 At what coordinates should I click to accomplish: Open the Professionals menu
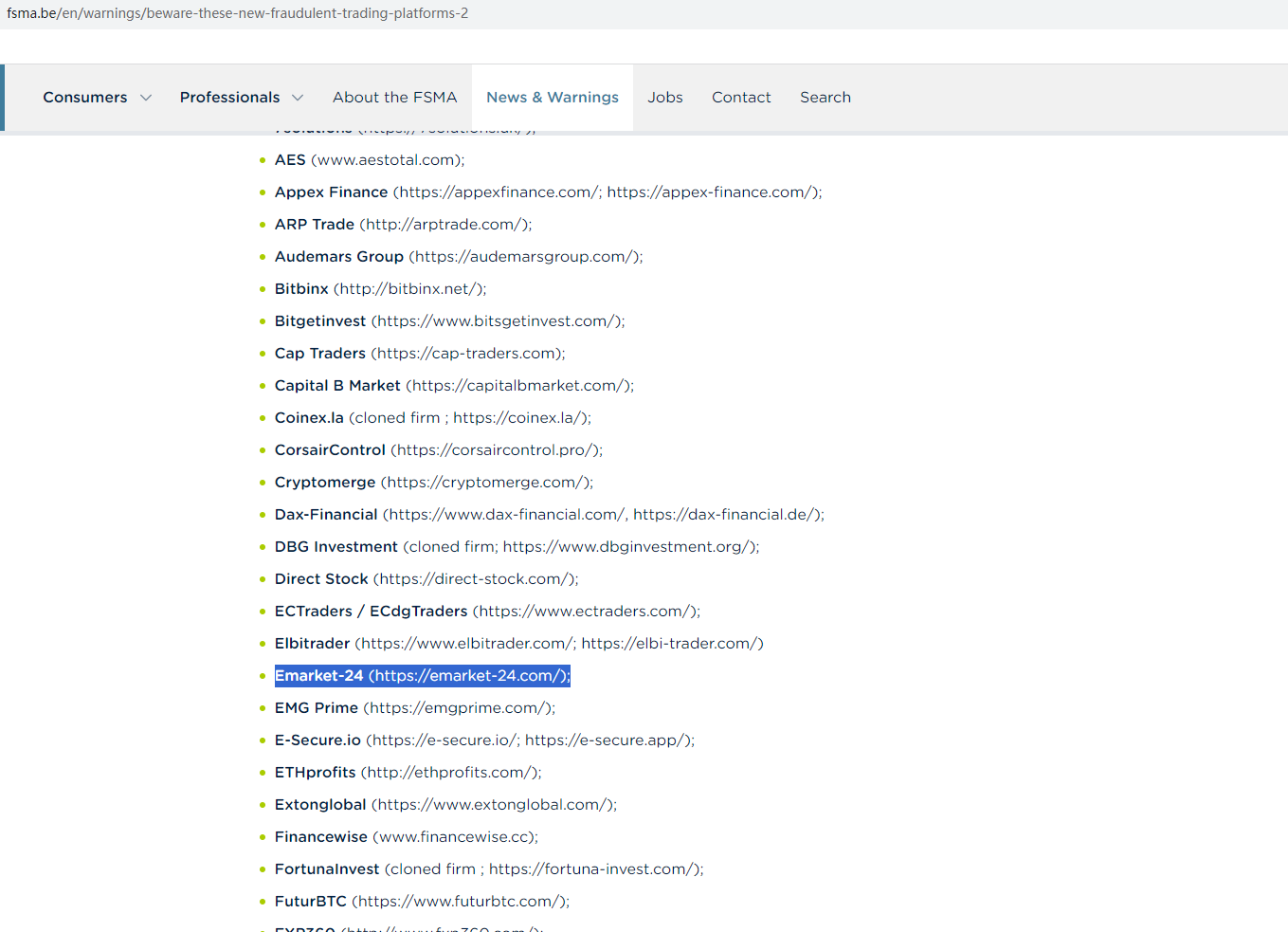229,98
